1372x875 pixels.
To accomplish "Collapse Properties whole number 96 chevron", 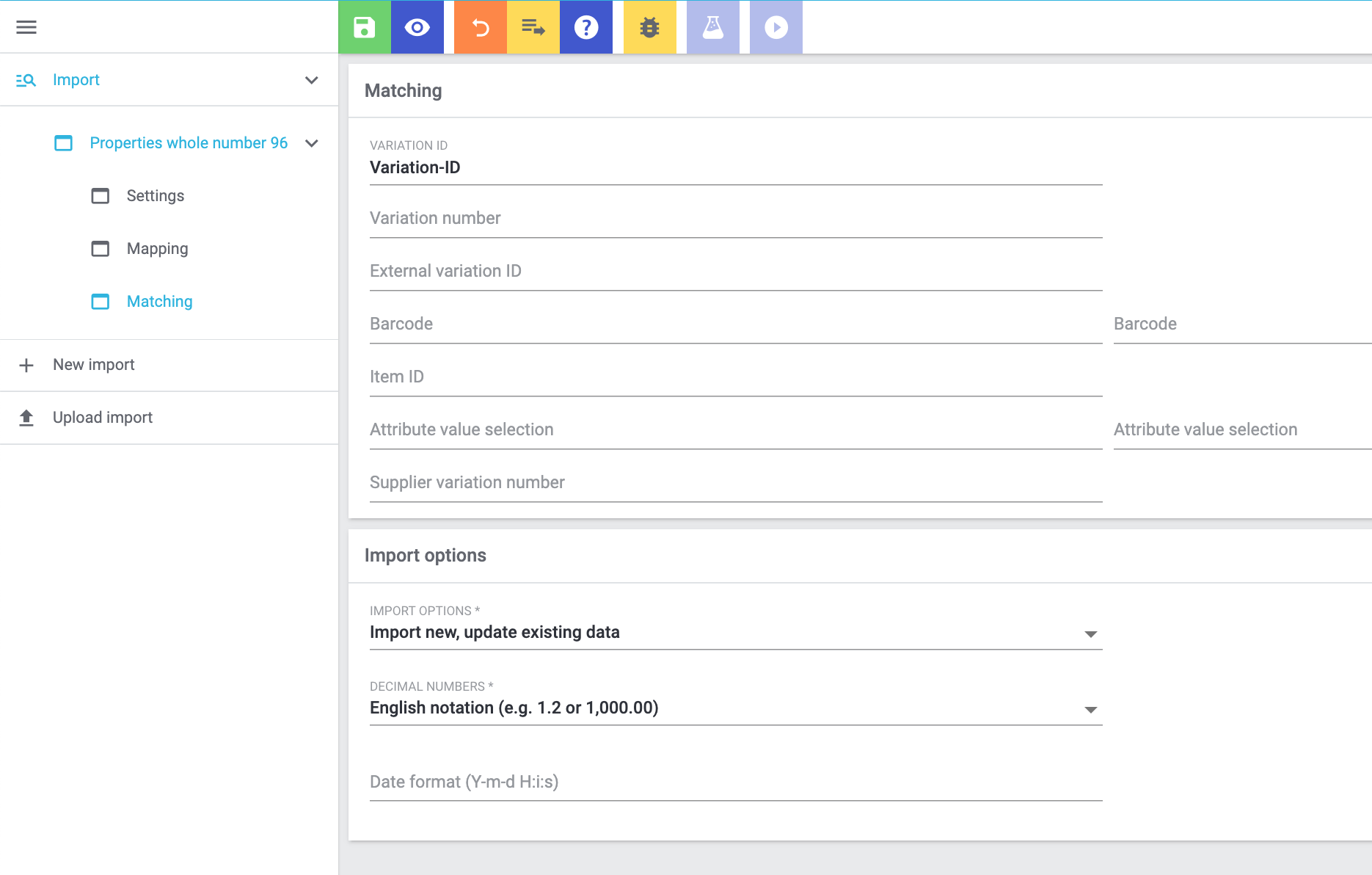I will pyautogui.click(x=312, y=143).
